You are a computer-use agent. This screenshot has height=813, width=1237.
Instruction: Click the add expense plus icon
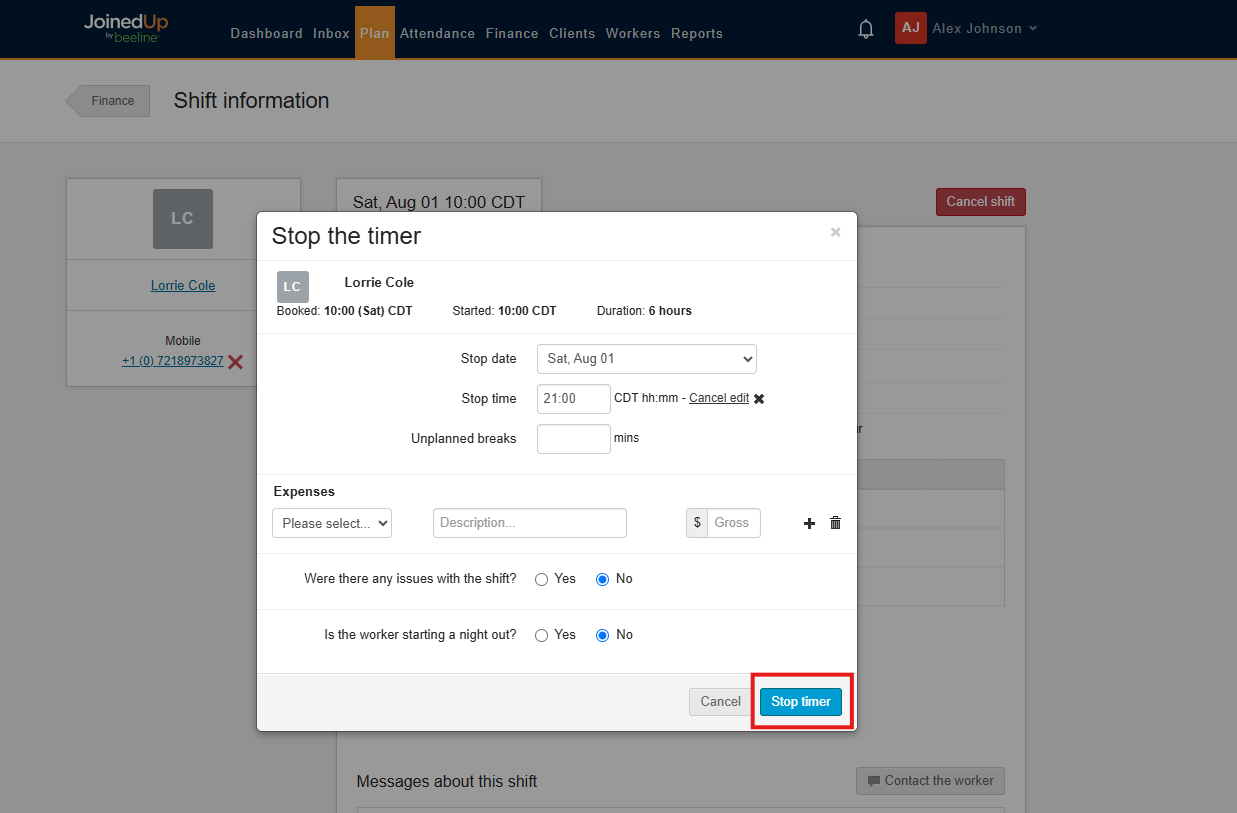click(810, 523)
